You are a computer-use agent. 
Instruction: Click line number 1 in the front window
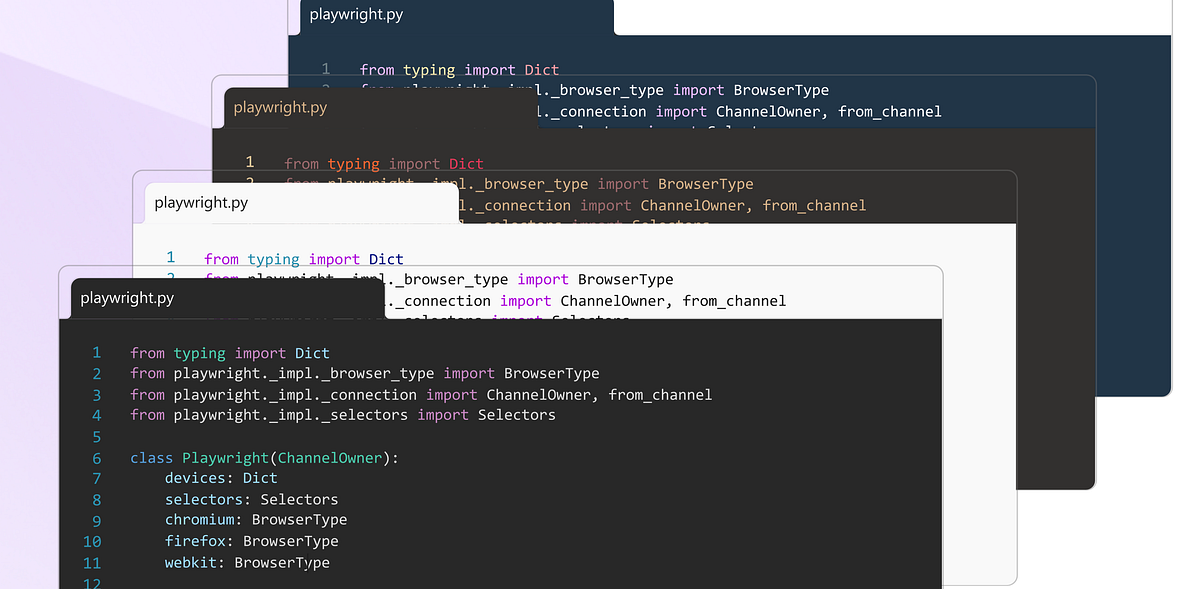point(96,352)
